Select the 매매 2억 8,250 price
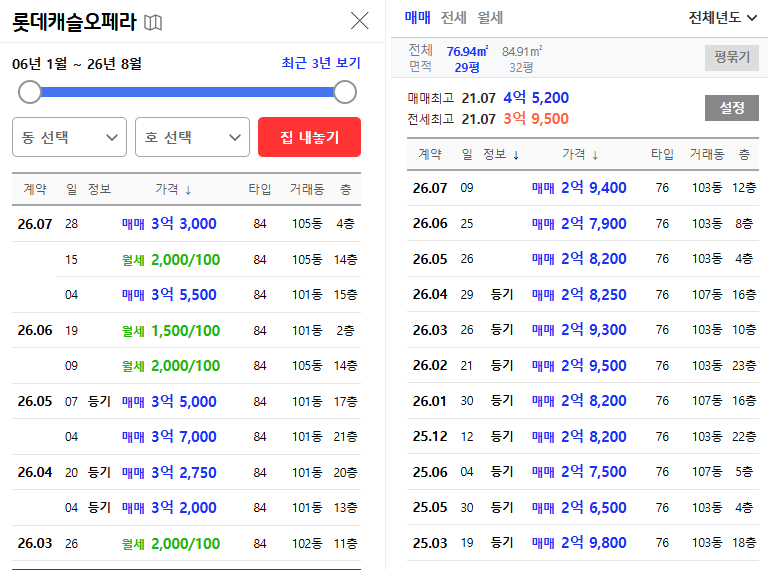 tap(579, 294)
